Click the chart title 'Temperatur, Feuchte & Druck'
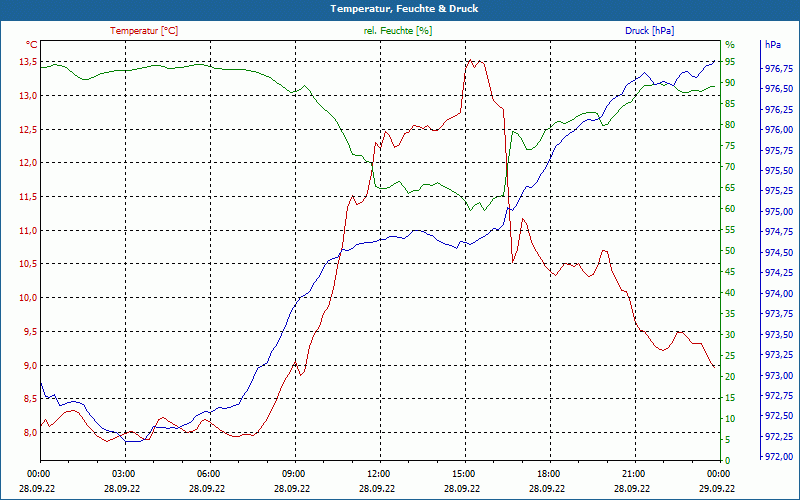The image size is (800, 500). 404,9
